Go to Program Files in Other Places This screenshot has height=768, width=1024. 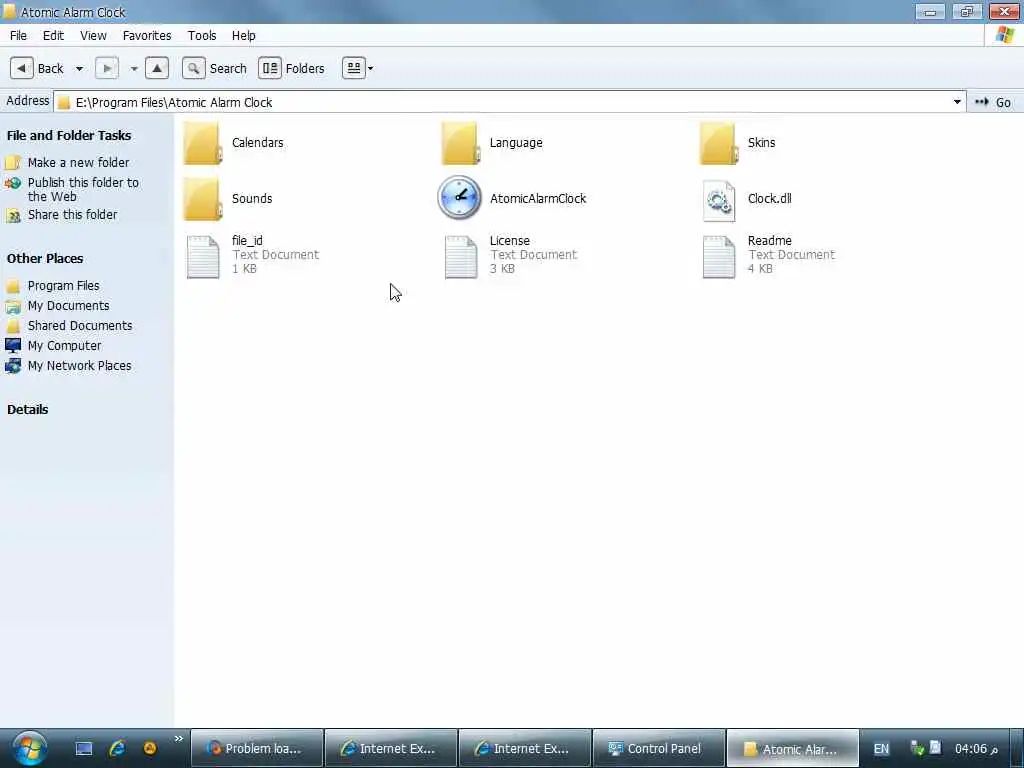(x=63, y=285)
